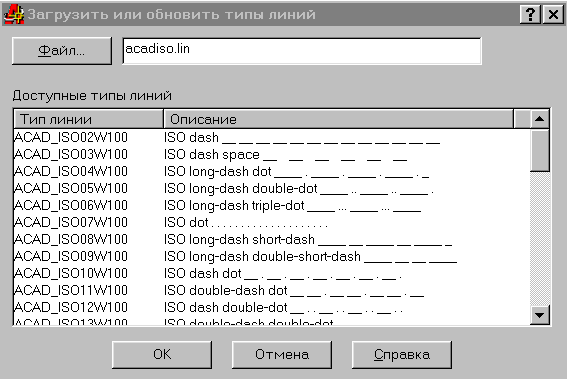Sort by the Тип линии column header

[89, 119]
